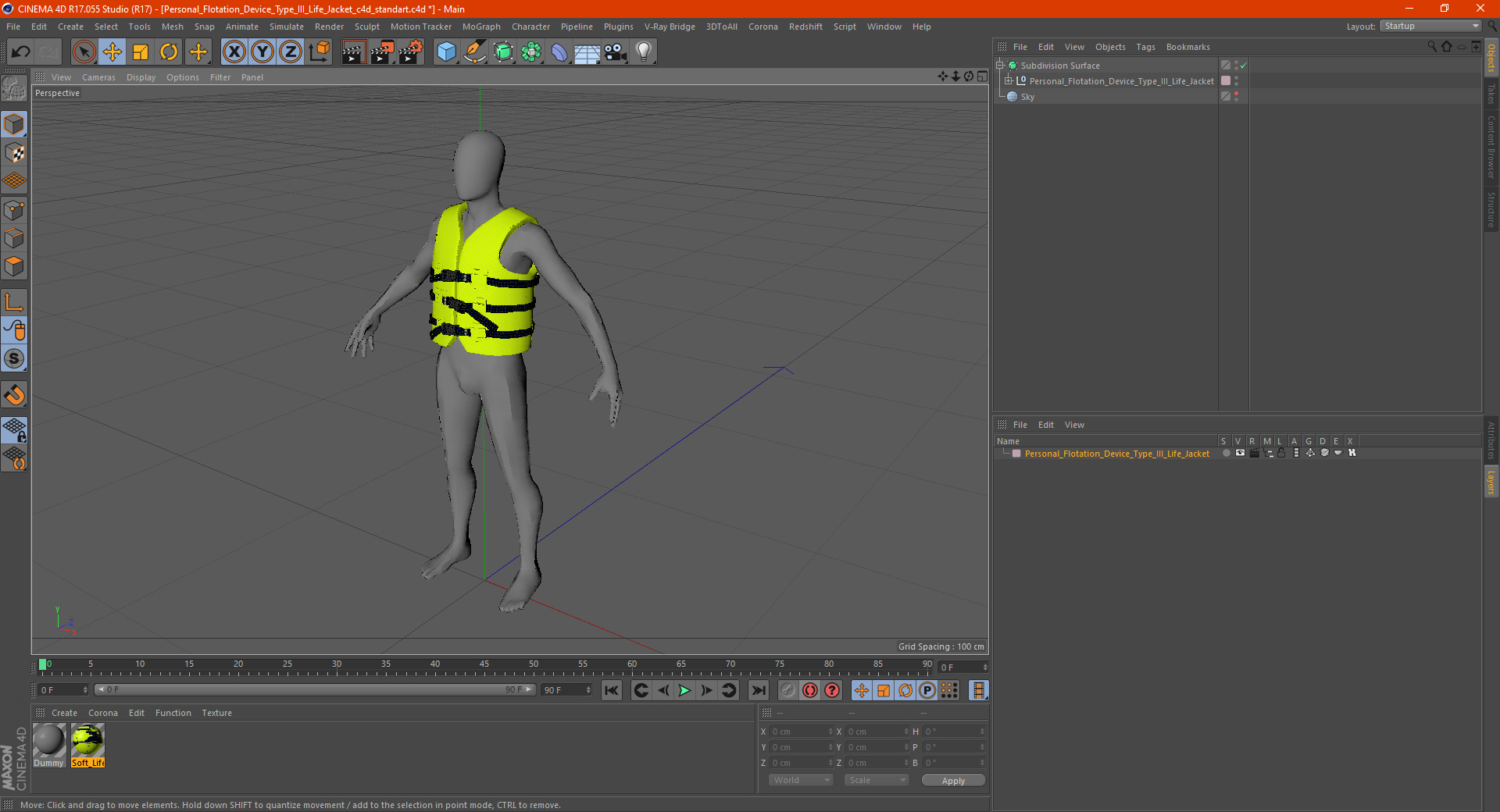Viewport: 1500px width, 812px height.
Task: Open the viewport Cameras menu
Action: 98,77
